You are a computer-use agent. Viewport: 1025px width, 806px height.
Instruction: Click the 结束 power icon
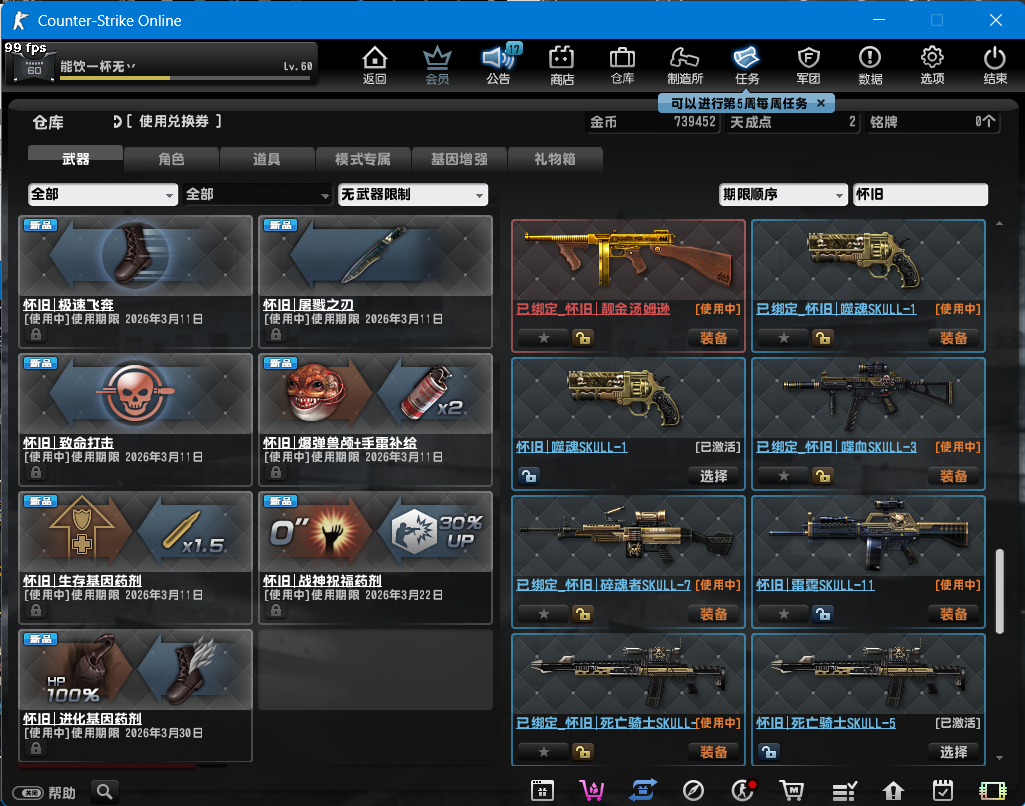click(995, 65)
